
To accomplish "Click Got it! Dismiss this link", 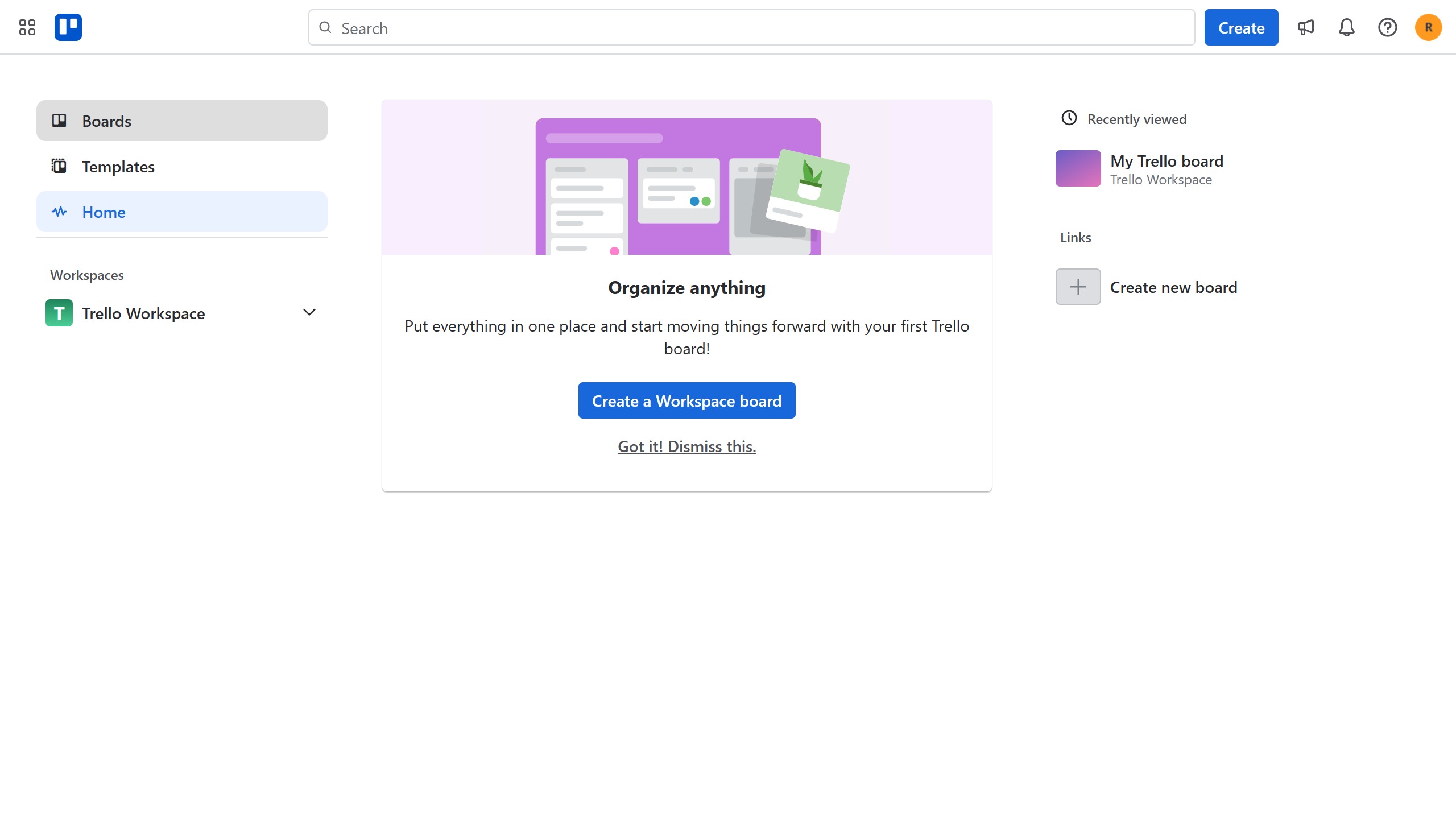I will point(686,446).
